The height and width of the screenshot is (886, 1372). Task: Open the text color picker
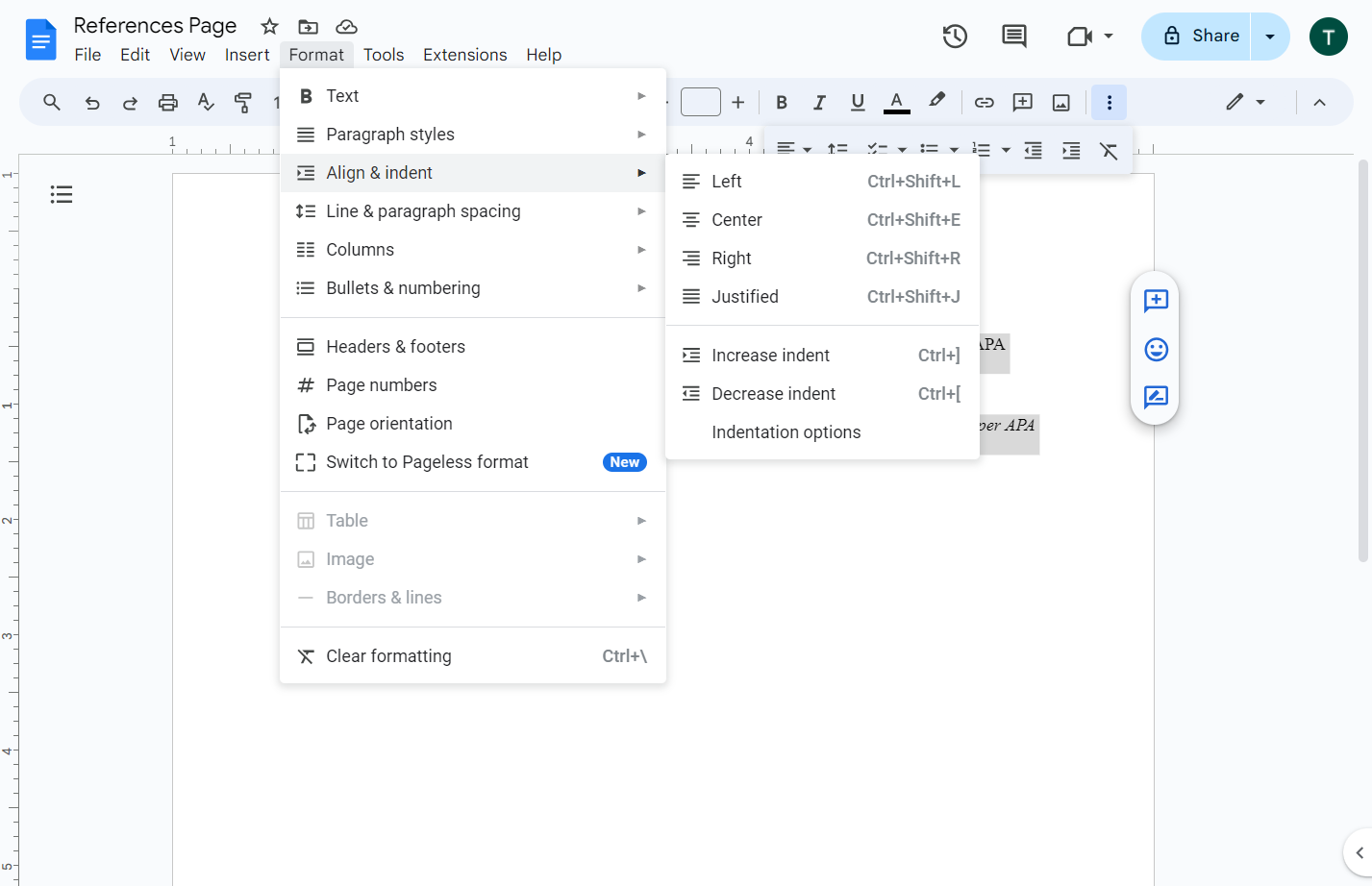coord(896,102)
